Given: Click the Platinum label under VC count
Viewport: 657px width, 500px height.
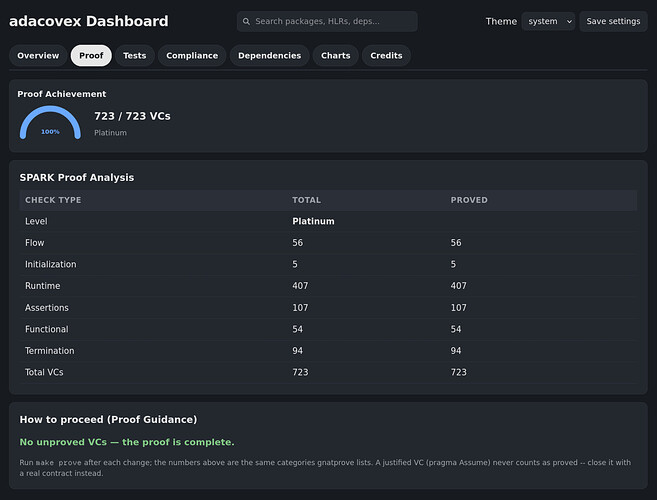Looking at the screenshot, I should tap(110, 133).
